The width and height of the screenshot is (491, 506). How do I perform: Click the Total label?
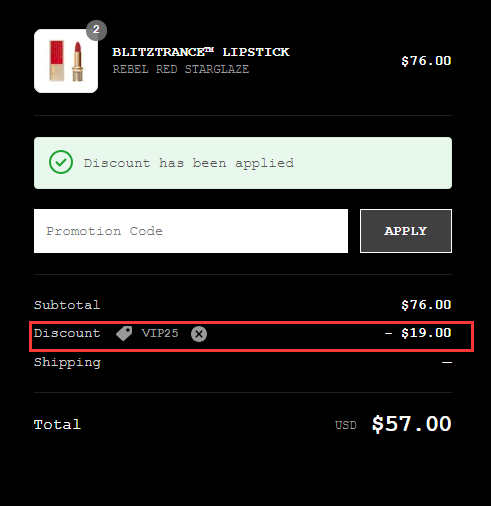57,425
